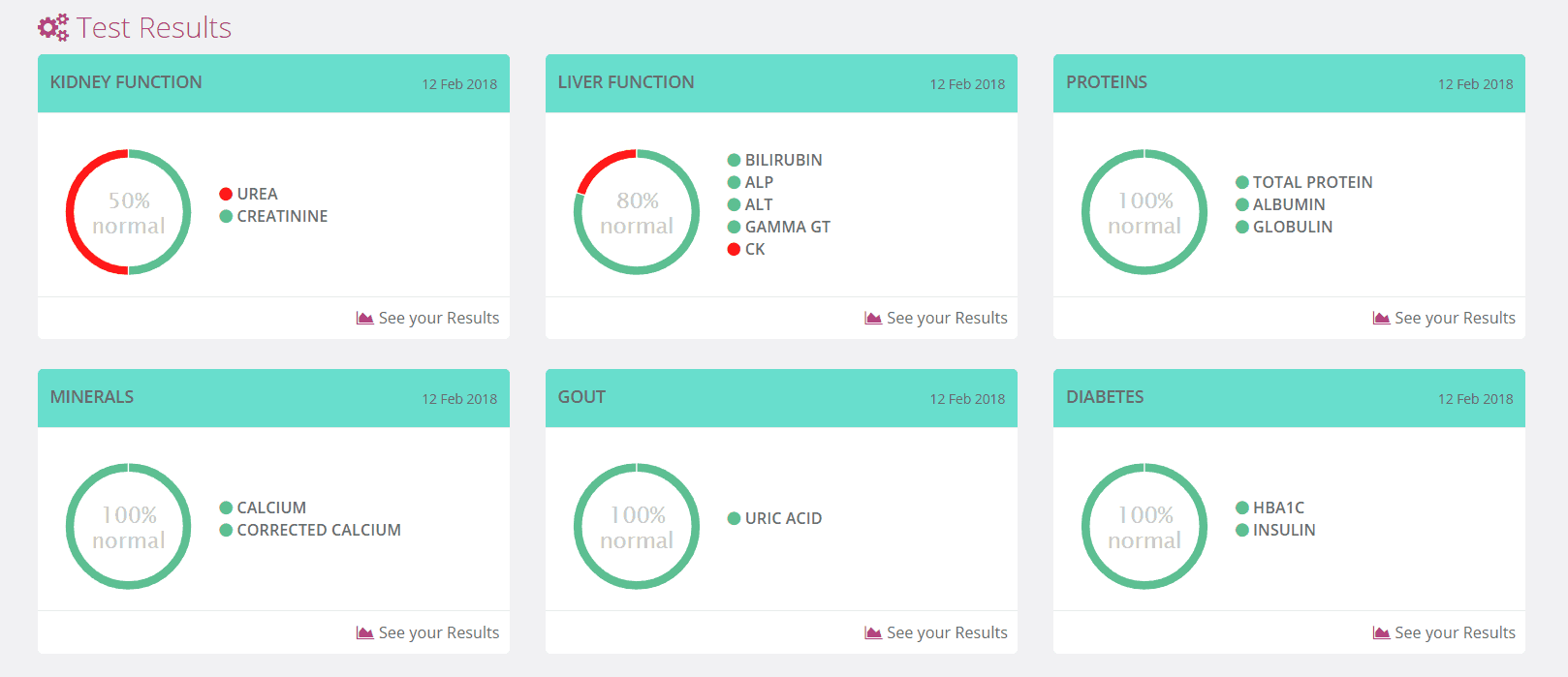Select the HBA1C legend entry
The image size is (1568, 677).
[x=1277, y=508]
